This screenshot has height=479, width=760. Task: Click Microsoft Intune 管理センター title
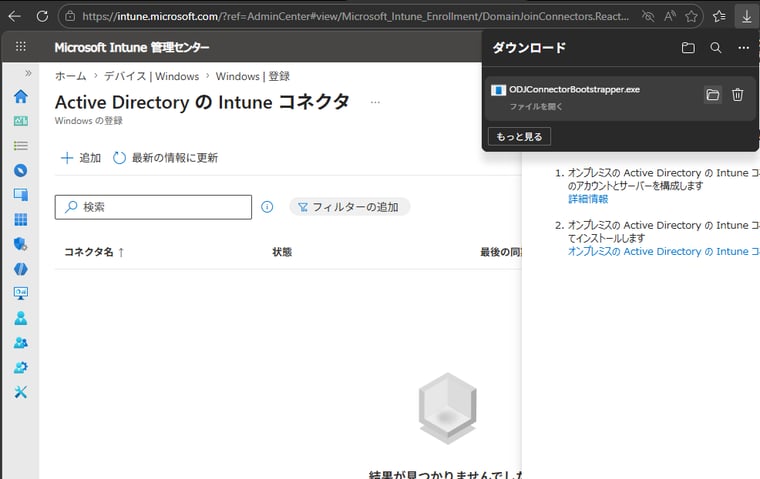(132, 48)
